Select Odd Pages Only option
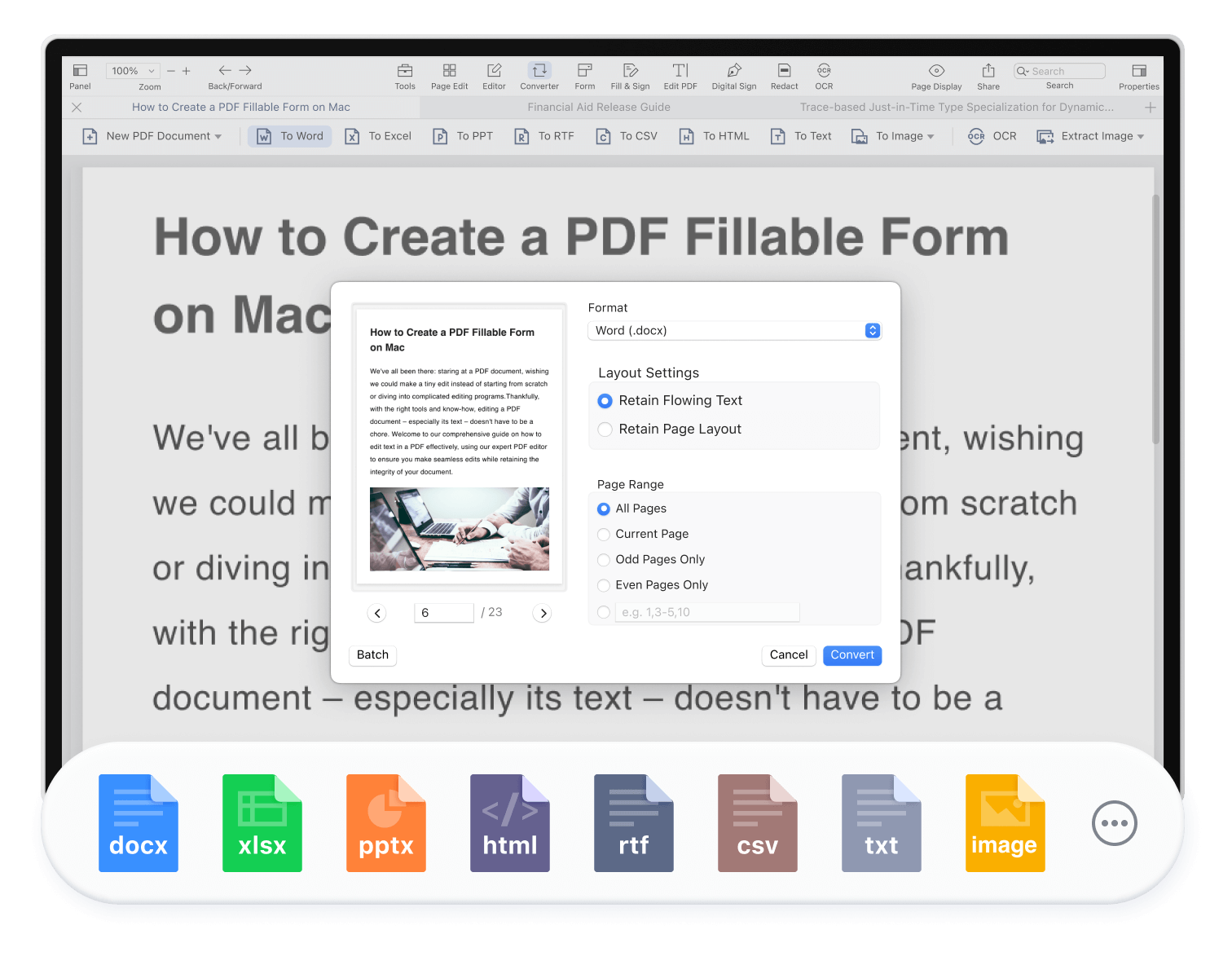 (604, 560)
